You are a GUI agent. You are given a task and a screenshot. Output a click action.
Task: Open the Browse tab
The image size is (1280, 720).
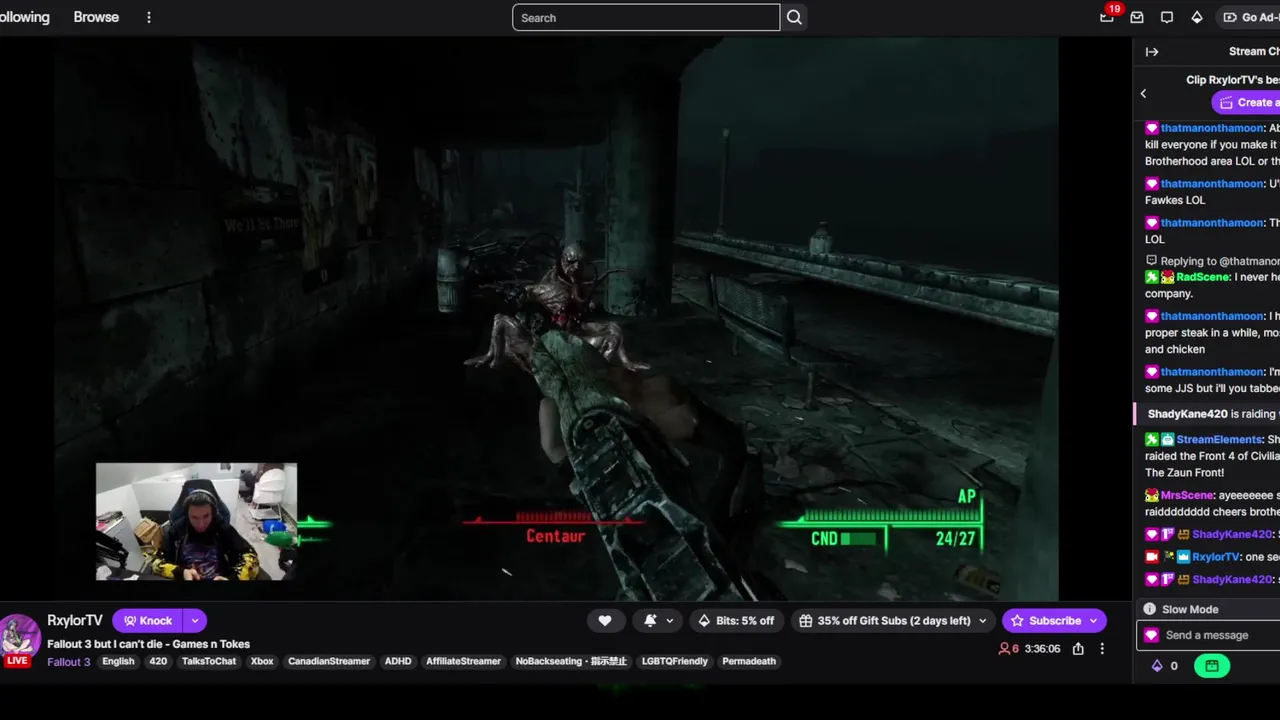pos(96,17)
